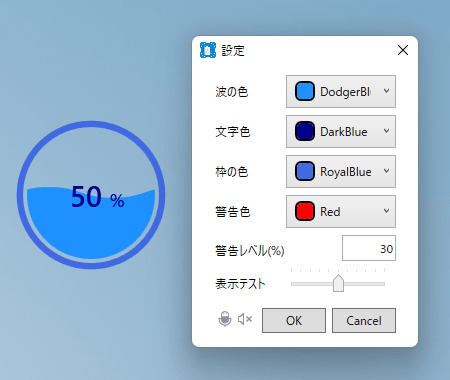Confirm settings with the OK button
Viewport: 450px width, 380px height.
tap(294, 320)
